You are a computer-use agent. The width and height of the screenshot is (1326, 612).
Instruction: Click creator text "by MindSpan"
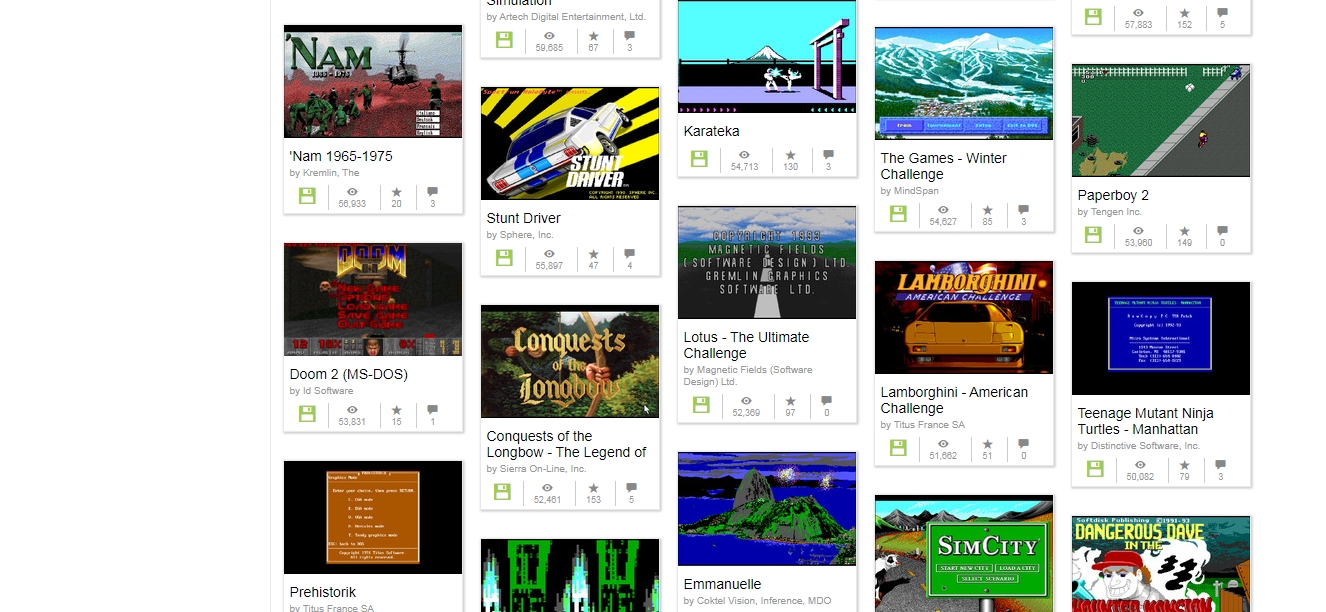point(909,191)
